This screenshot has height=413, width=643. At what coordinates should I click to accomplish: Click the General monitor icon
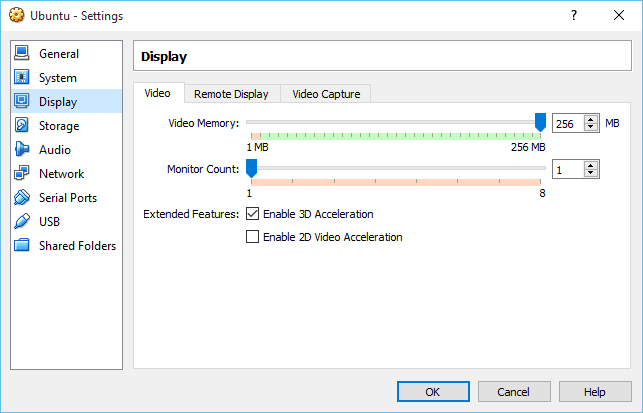pos(21,53)
